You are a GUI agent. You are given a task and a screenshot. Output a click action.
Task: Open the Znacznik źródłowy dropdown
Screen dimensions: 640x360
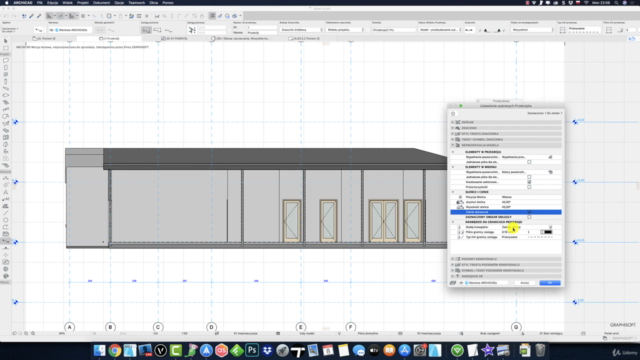tap(301, 30)
